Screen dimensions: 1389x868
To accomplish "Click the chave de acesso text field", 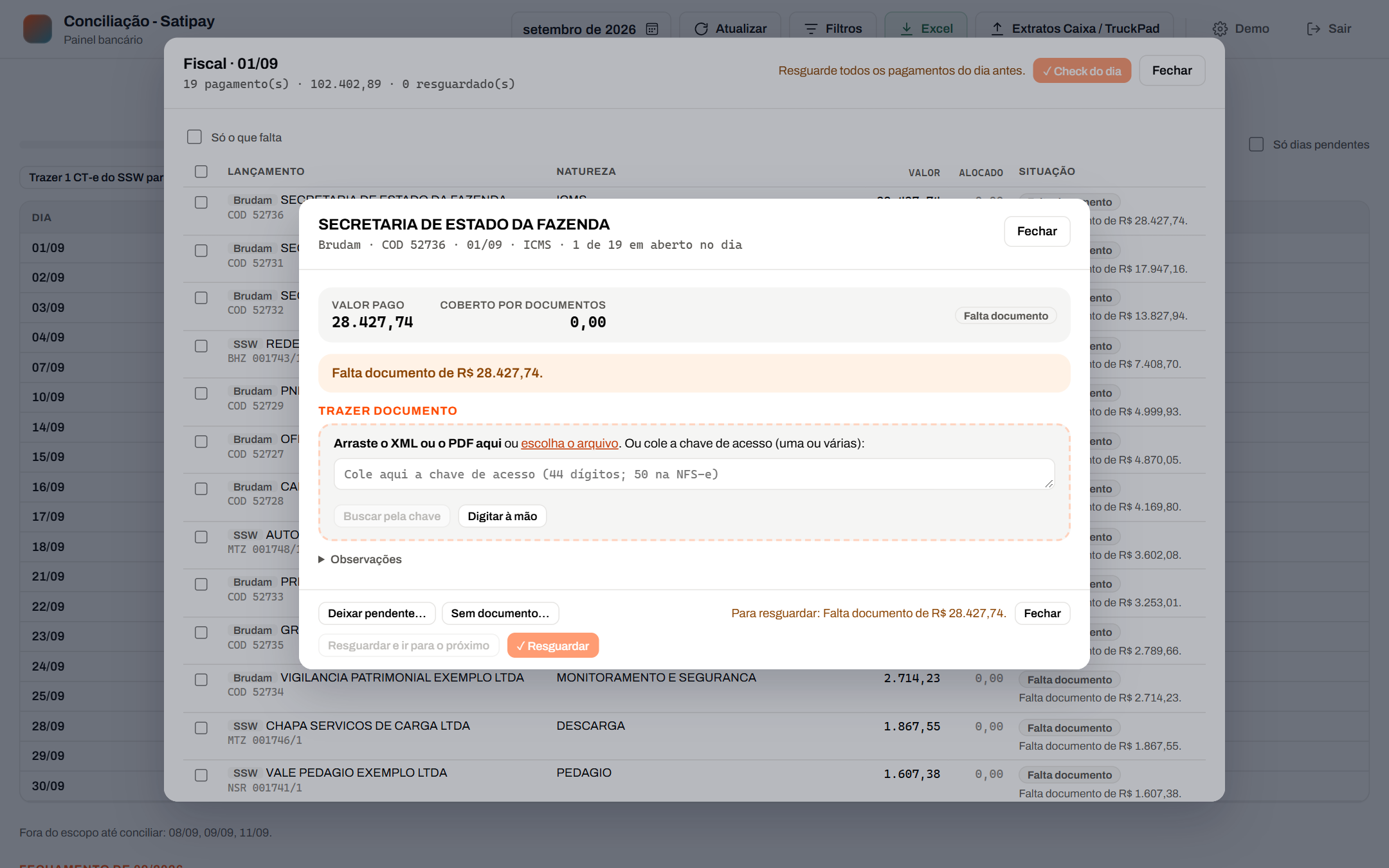I will pyautogui.click(x=694, y=475).
